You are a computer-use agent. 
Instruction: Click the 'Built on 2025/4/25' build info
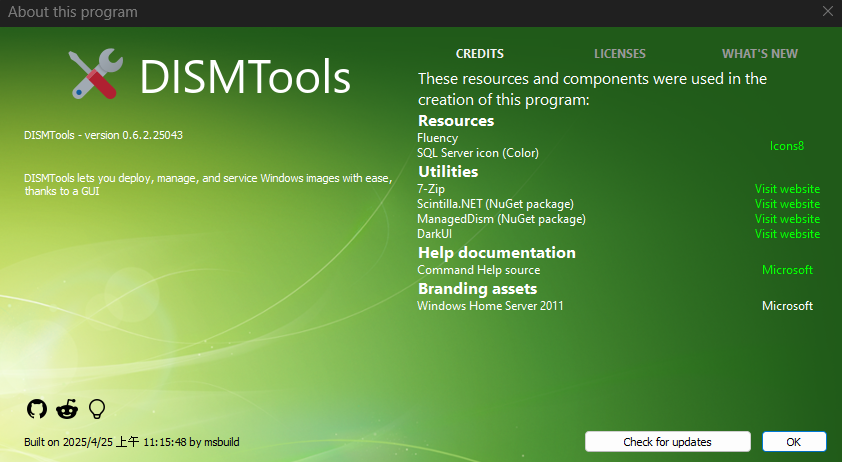click(132, 442)
